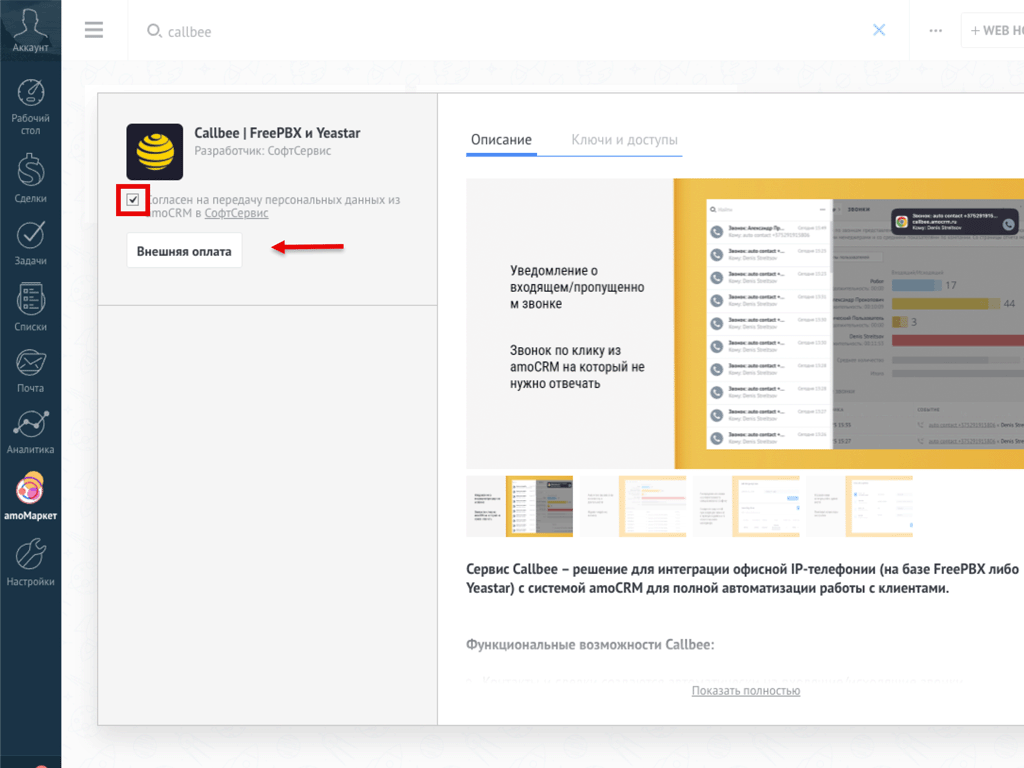Toggle the hamburger menu icon

(94, 30)
